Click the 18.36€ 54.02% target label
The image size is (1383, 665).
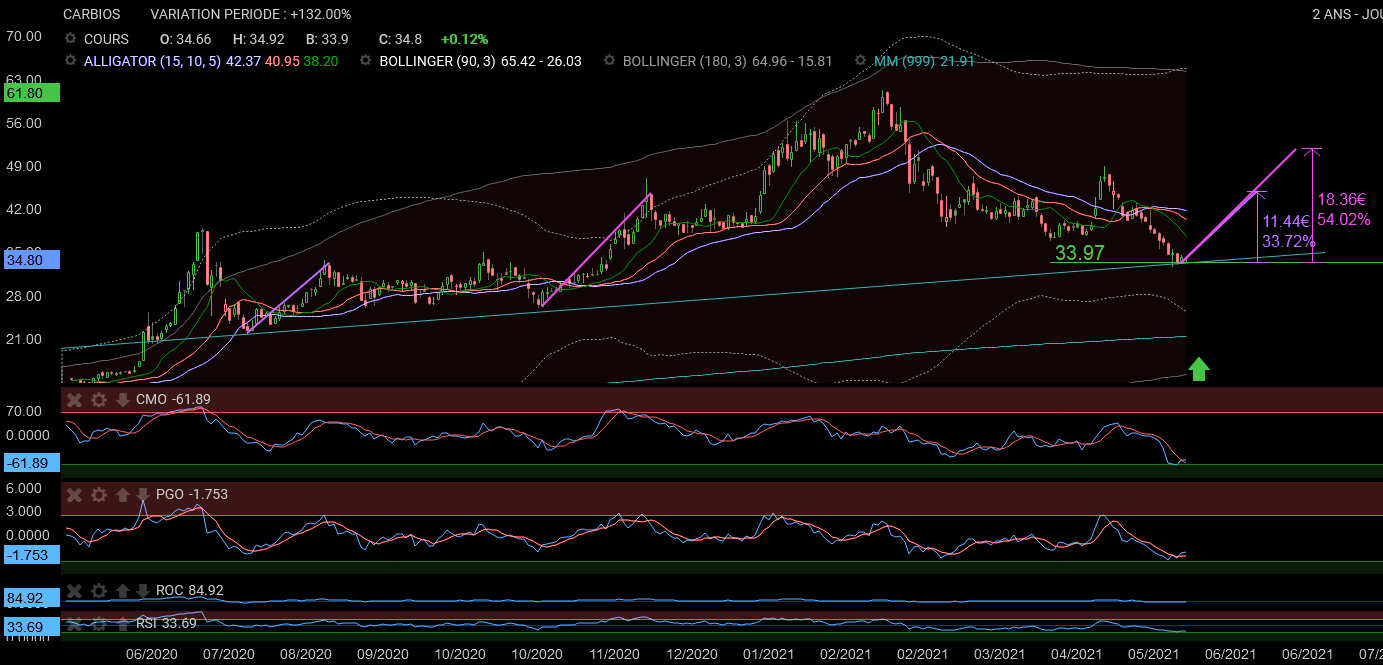tap(1343, 209)
